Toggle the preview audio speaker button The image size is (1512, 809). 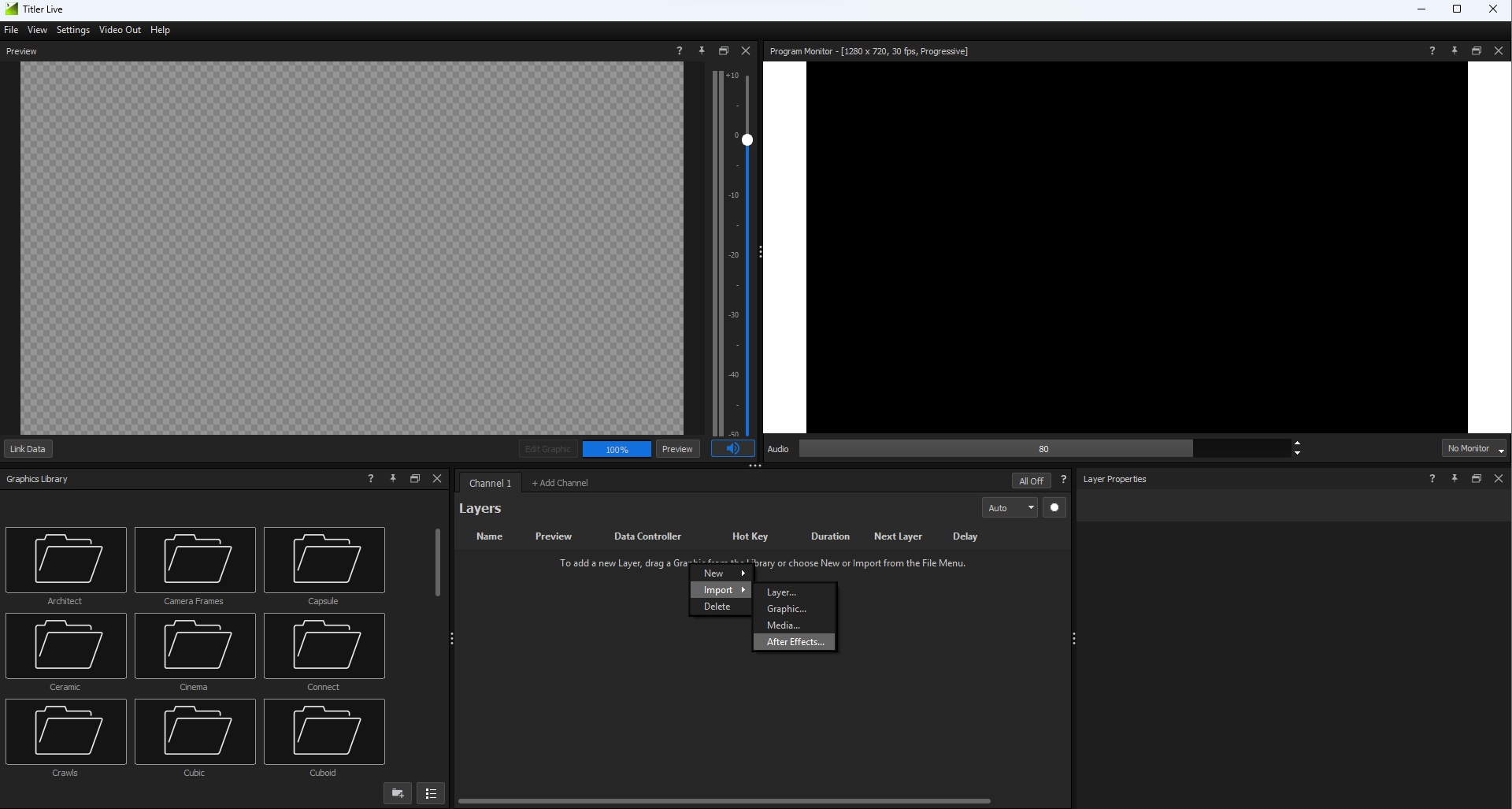coord(733,448)
